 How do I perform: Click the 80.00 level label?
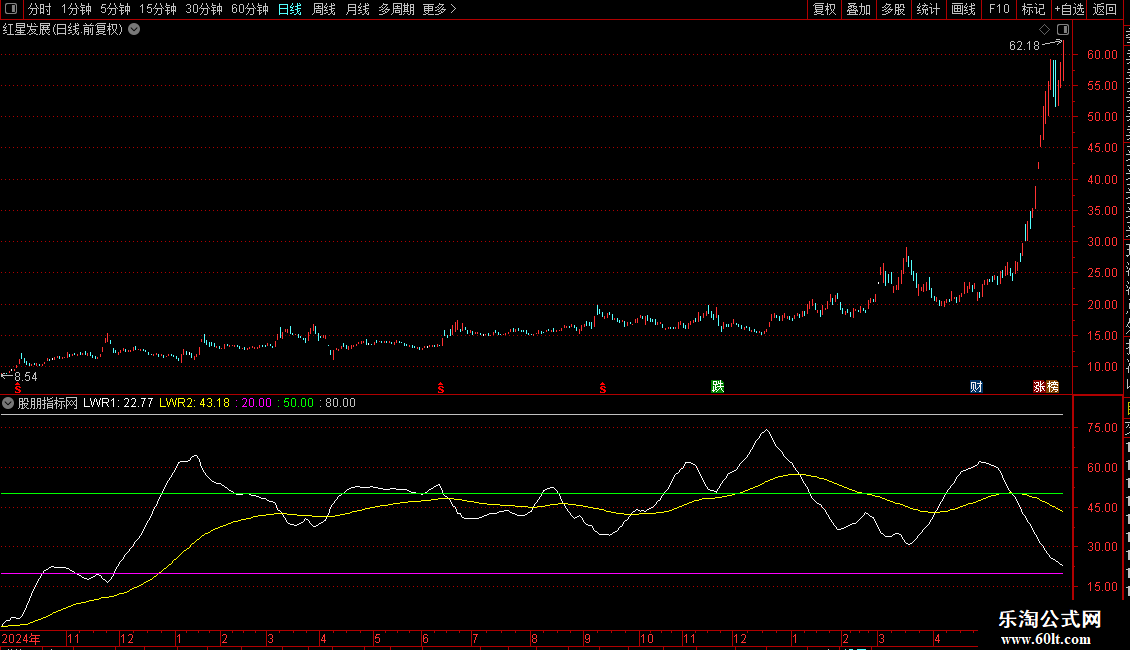click(340, 403)
